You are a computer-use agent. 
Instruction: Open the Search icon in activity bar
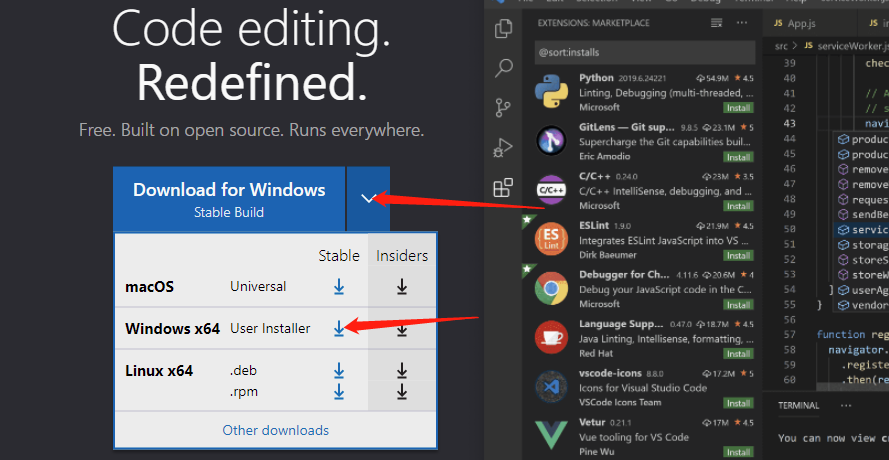point(503,69)
